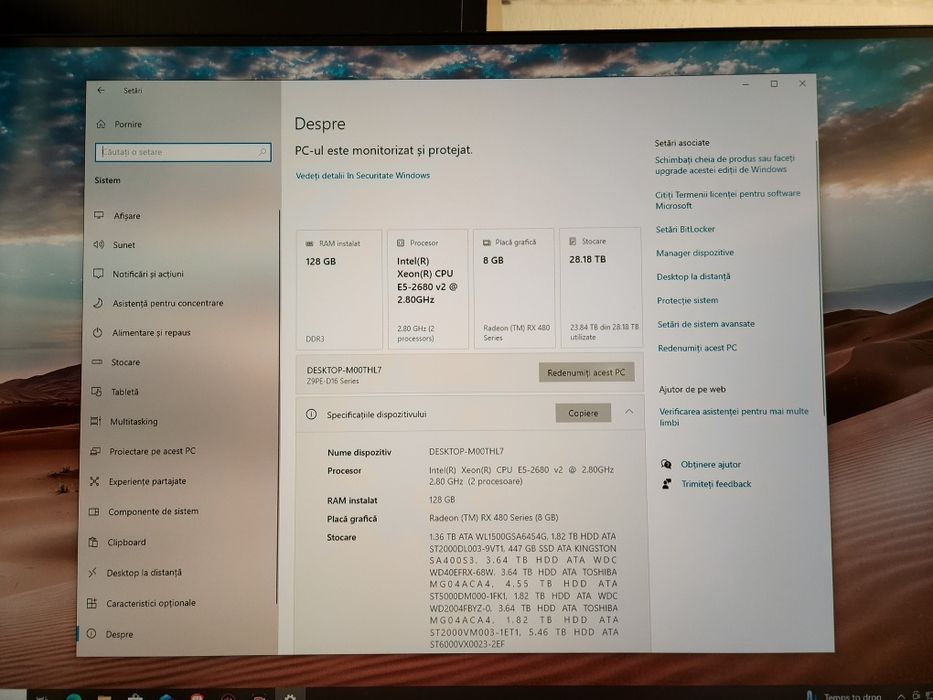The width and height of the screenshot is (933, 700).
Task: Click the Alimentare power icon
Action: pos(98,332)
